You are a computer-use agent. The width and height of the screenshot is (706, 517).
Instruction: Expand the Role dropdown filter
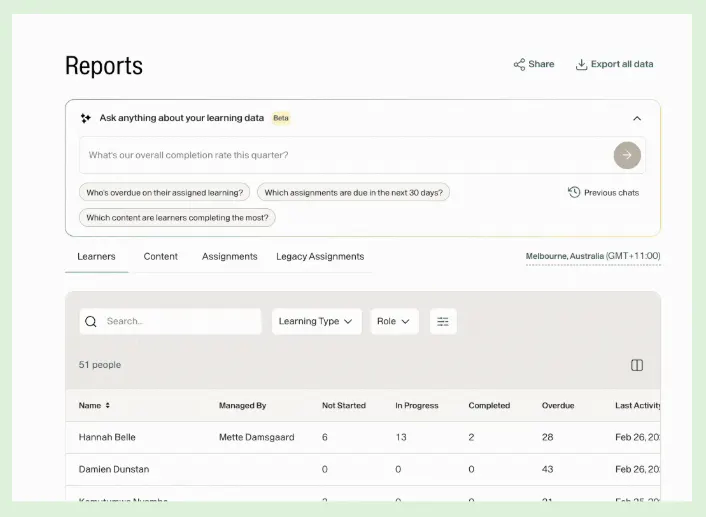click(x=394, y=321)
